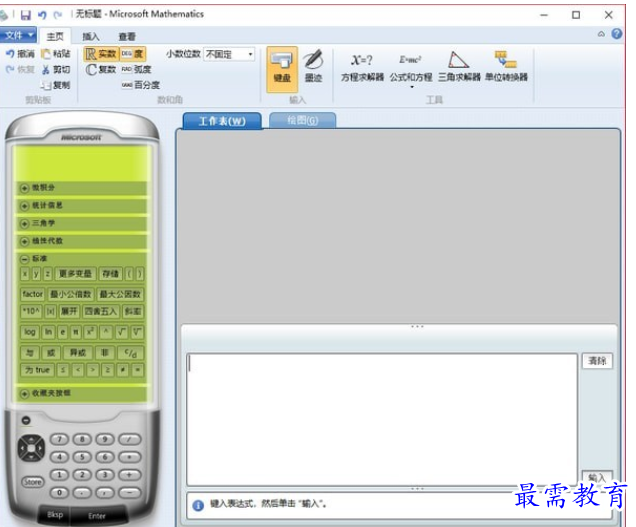Open the 文件 file menu
Screen dimensions: 636x527
(x=18, y=35)
